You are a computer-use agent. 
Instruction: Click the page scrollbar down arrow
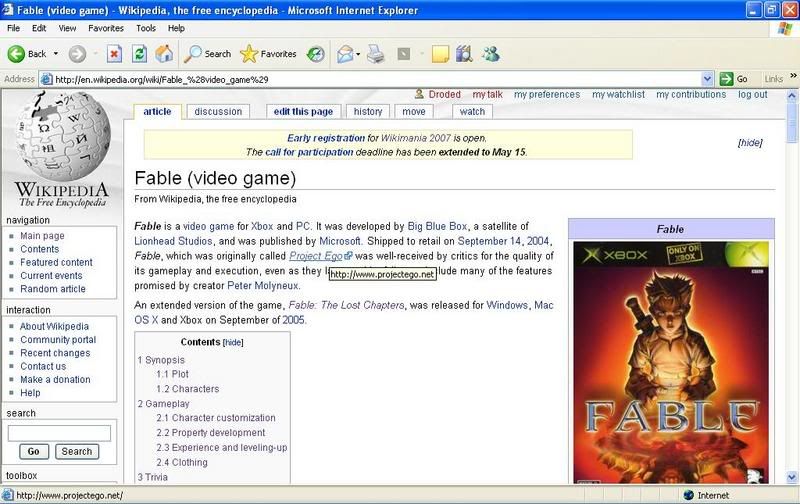(x=792, y=477)
